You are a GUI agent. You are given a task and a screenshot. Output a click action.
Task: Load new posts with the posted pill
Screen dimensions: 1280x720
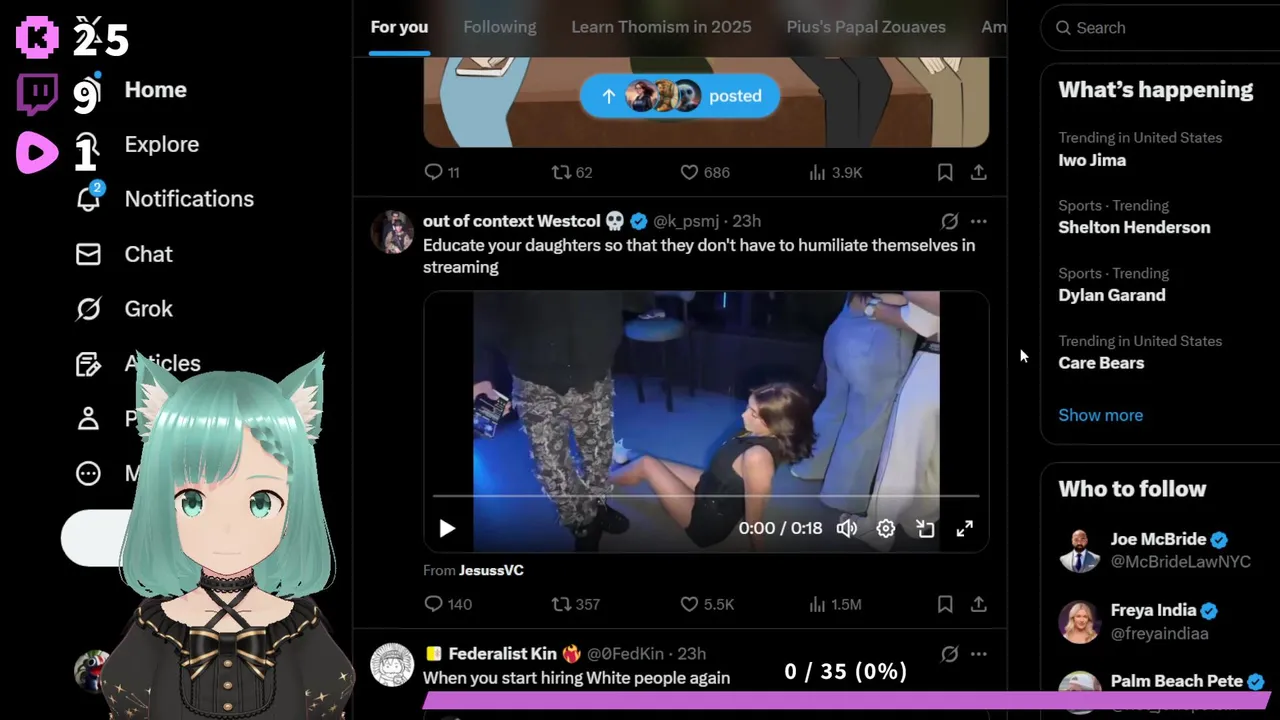(x=680, y=96)
